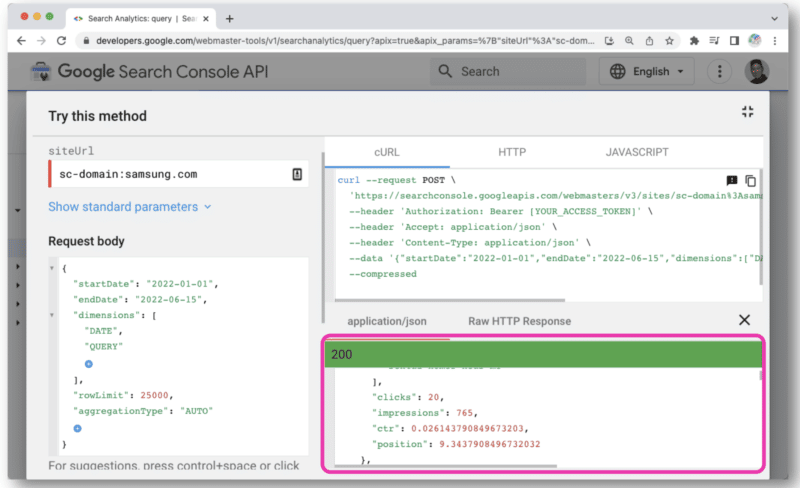Switch to the JAVASCRIPT code tab
This screenshot has width=800, height=488.
(636, 152)
